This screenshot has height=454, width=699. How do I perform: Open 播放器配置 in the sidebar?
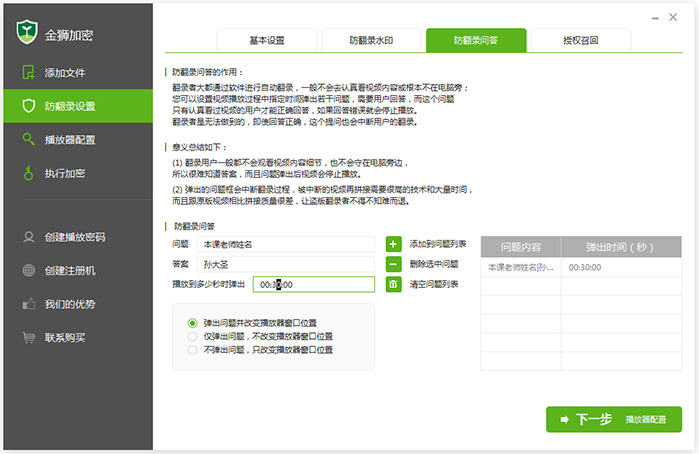(x=78, y=140)
